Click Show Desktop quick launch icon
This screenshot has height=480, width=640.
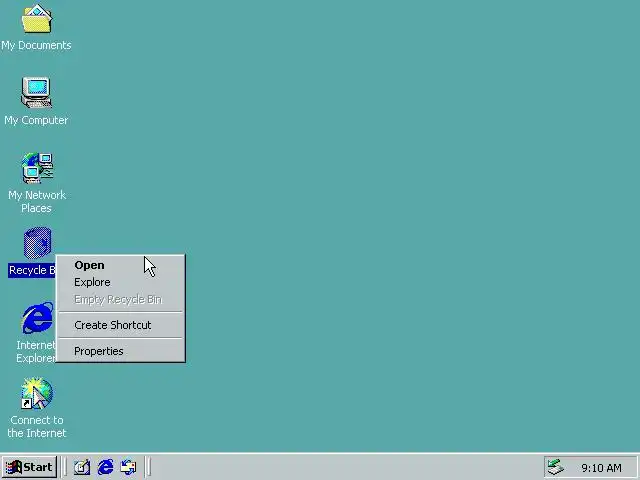(82, 467)
